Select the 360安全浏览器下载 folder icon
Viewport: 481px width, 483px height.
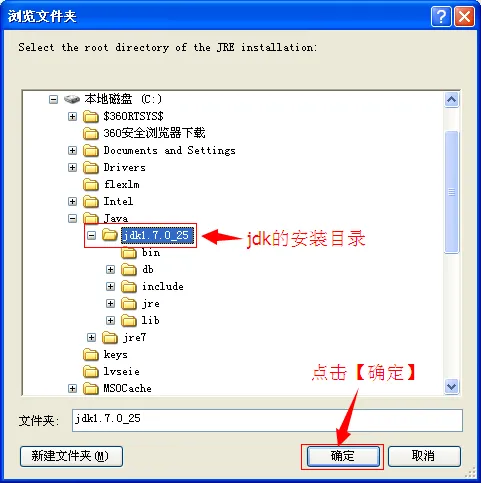91,133
